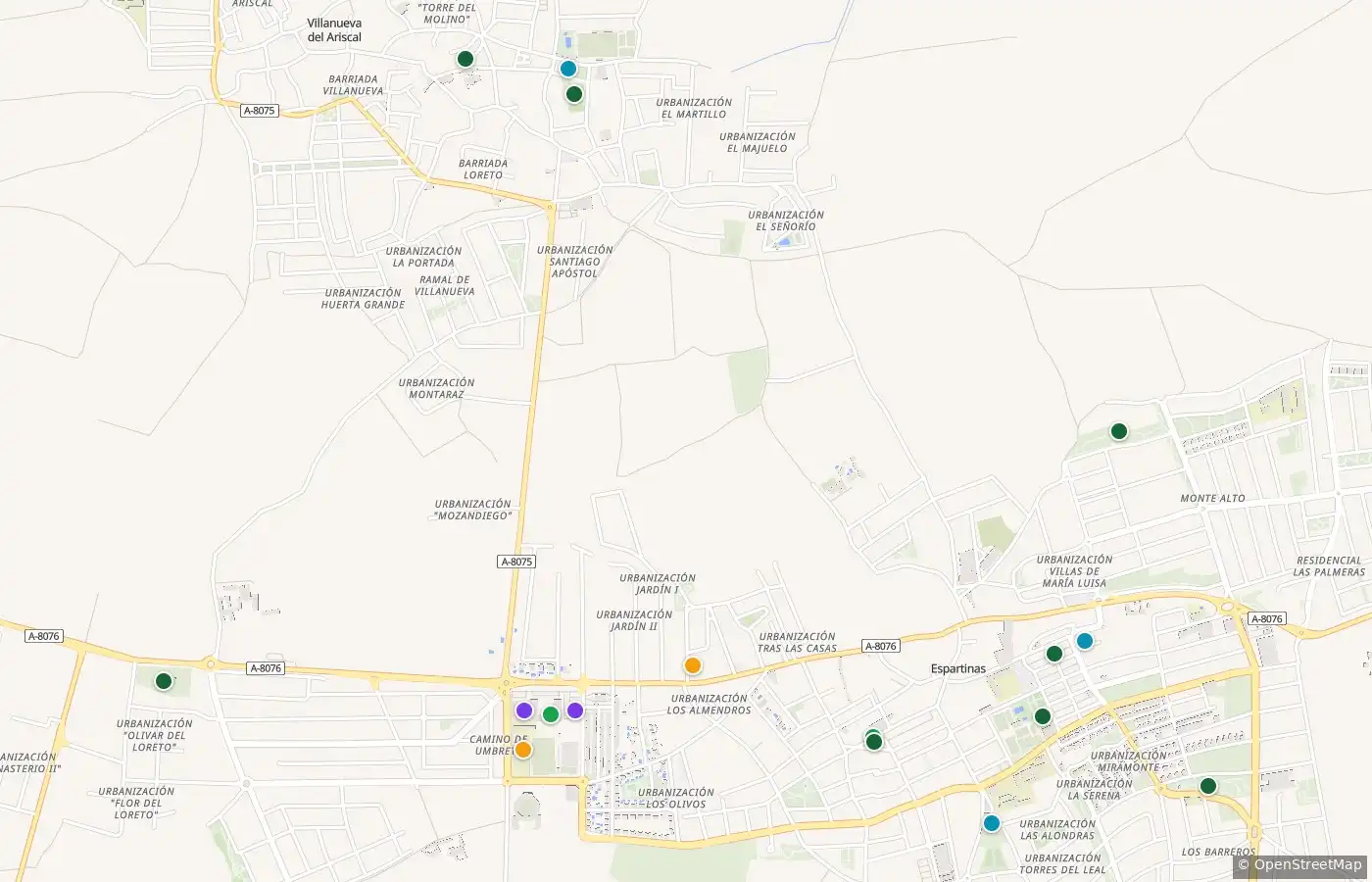Select the Urbanización Montaraz label

click(x=436, y=389)
